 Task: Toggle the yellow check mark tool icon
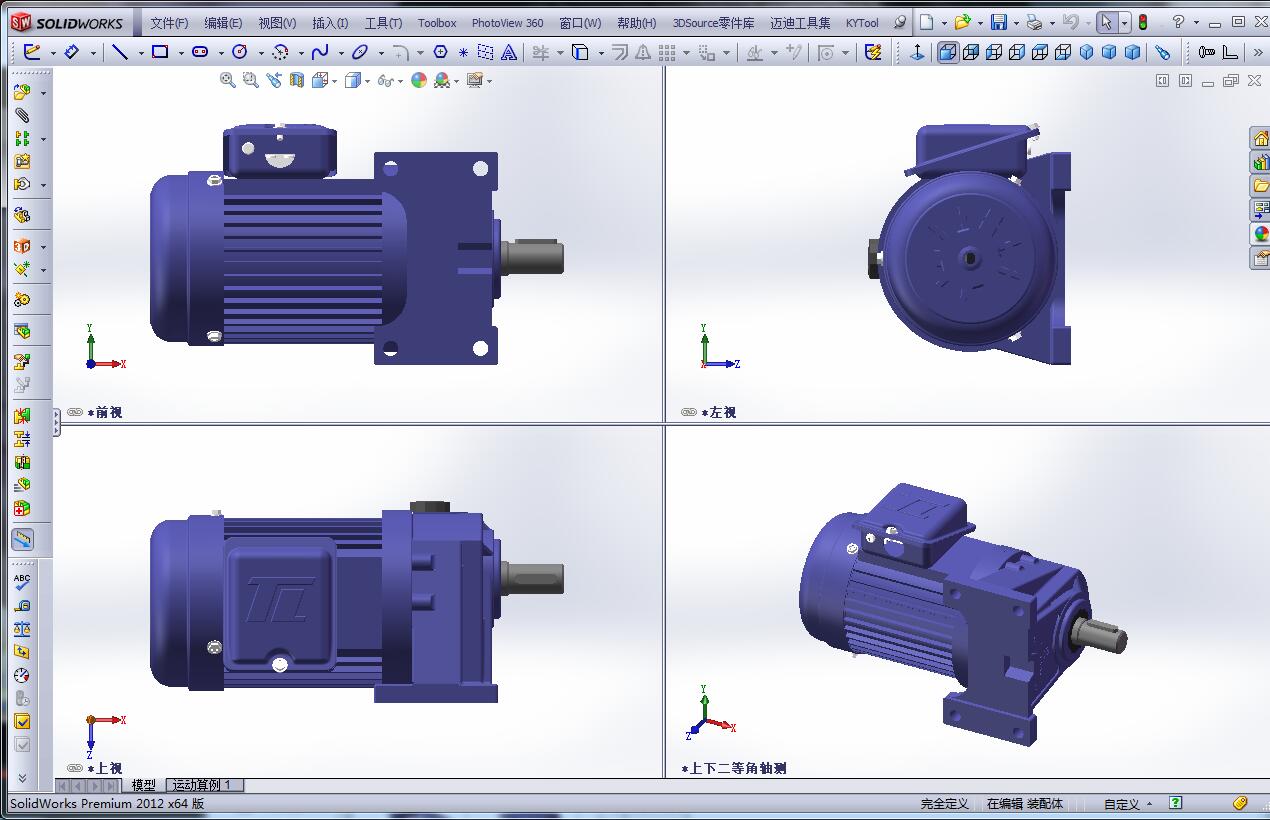pyautogui.click(x=22, y=721)
